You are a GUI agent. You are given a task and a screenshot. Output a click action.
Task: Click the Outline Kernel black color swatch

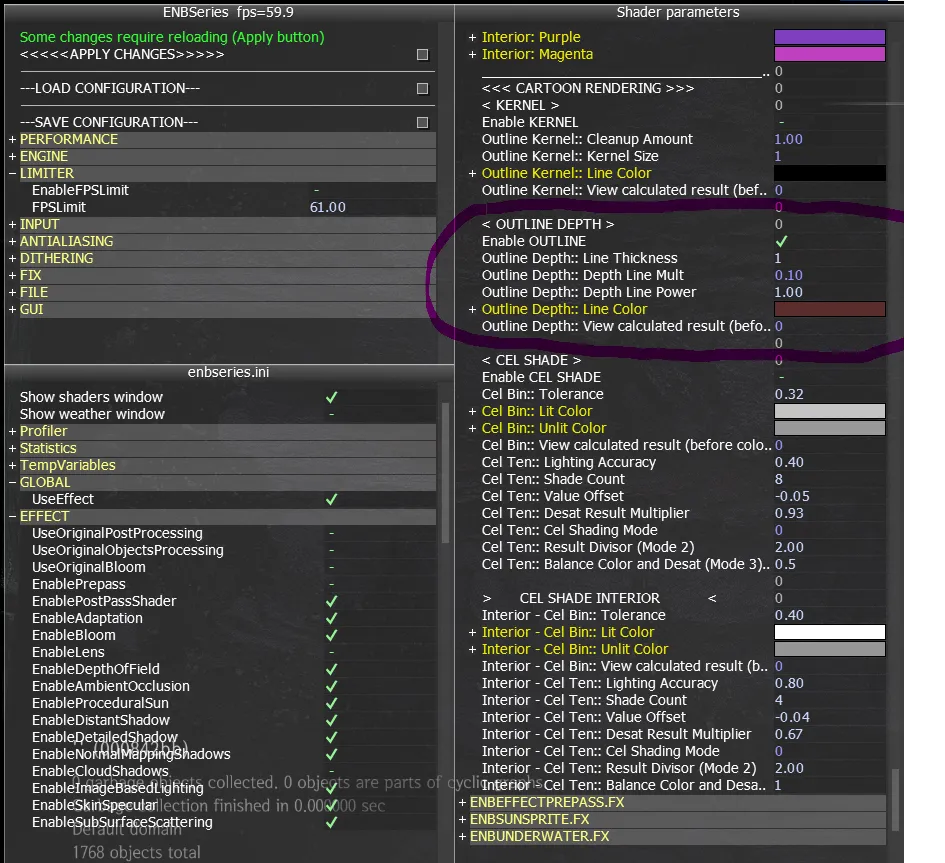(829, 173)
